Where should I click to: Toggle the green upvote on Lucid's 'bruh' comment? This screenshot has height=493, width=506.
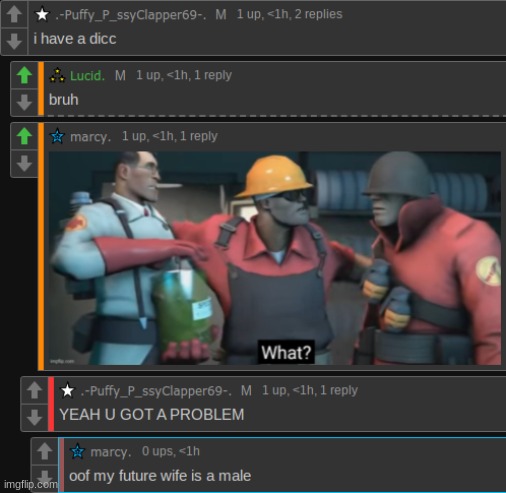(x=24, y=75)
